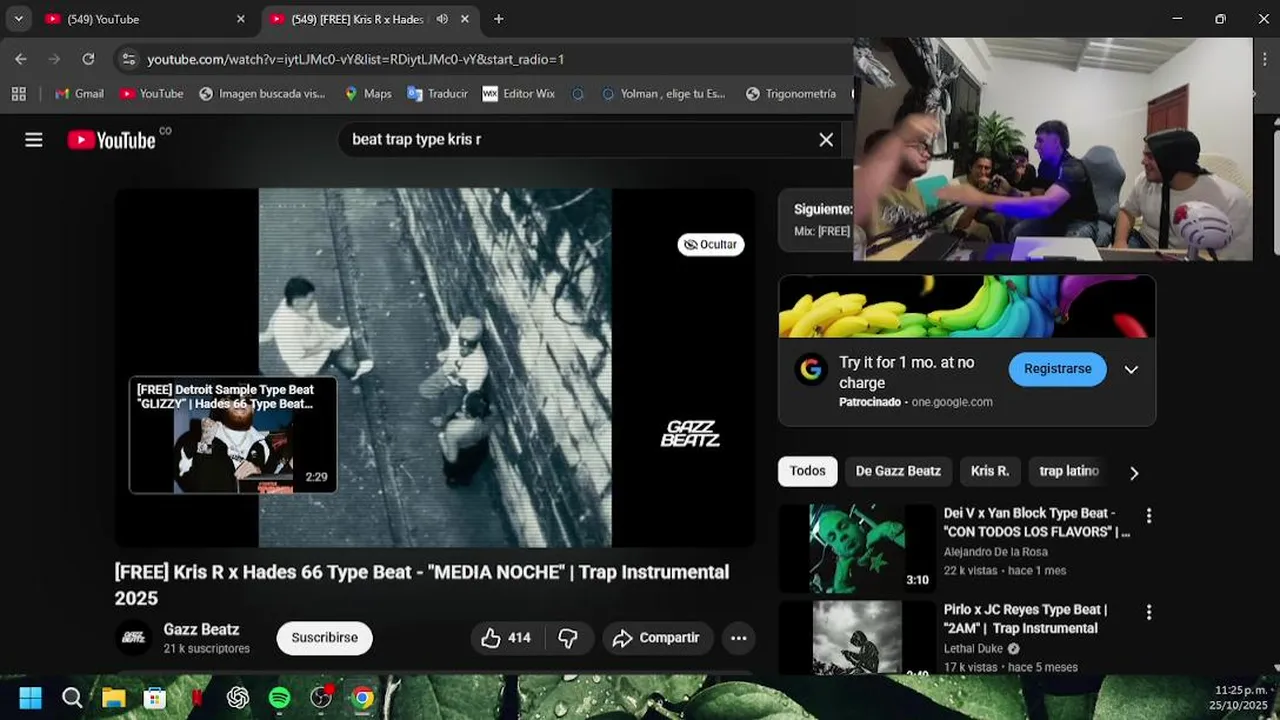Click Lethal Duke channel name
The image size is (1280, 720).
(x=973, y=648)
